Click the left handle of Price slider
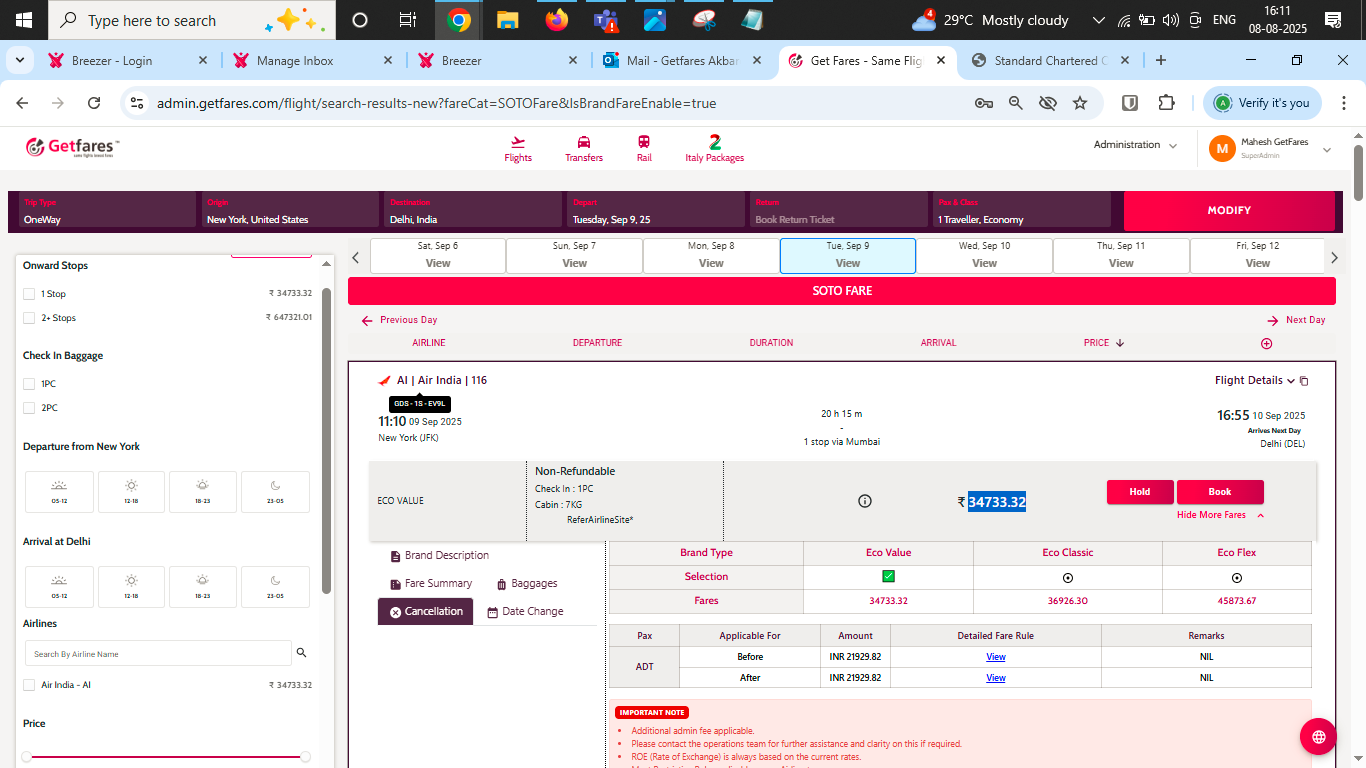Image resolution: width=1366 pixels, height=768 pixels. [27, 757]
